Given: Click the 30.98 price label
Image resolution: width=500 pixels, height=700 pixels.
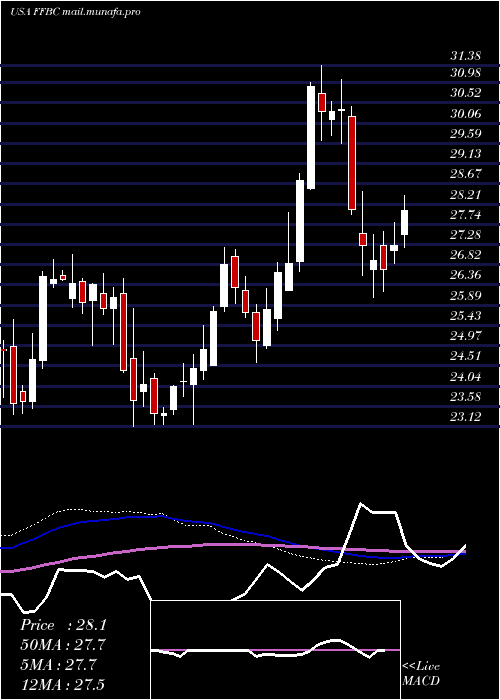Looking at the screenshot, I should (x=465, y=73).
